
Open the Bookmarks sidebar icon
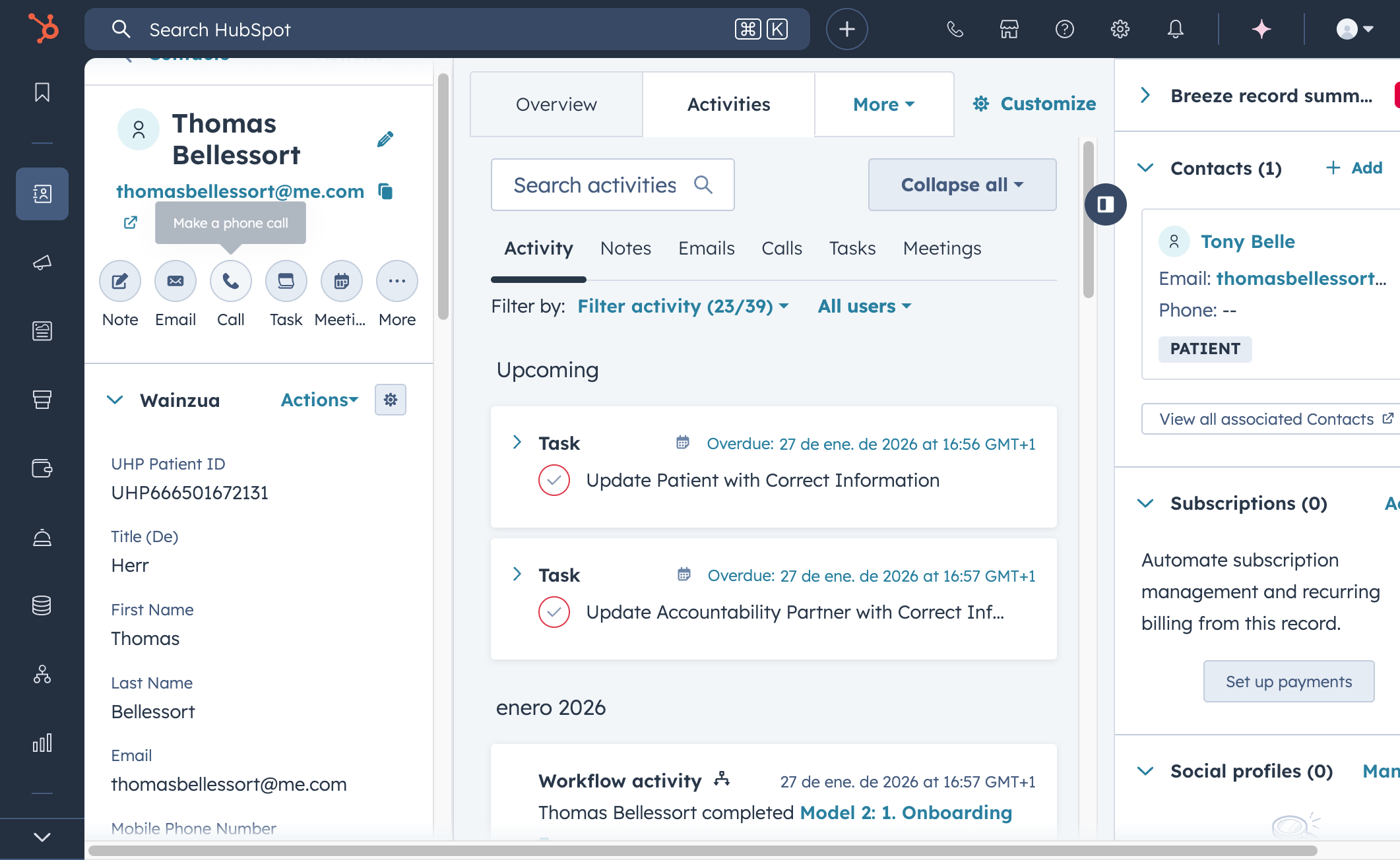coord(42,92)
